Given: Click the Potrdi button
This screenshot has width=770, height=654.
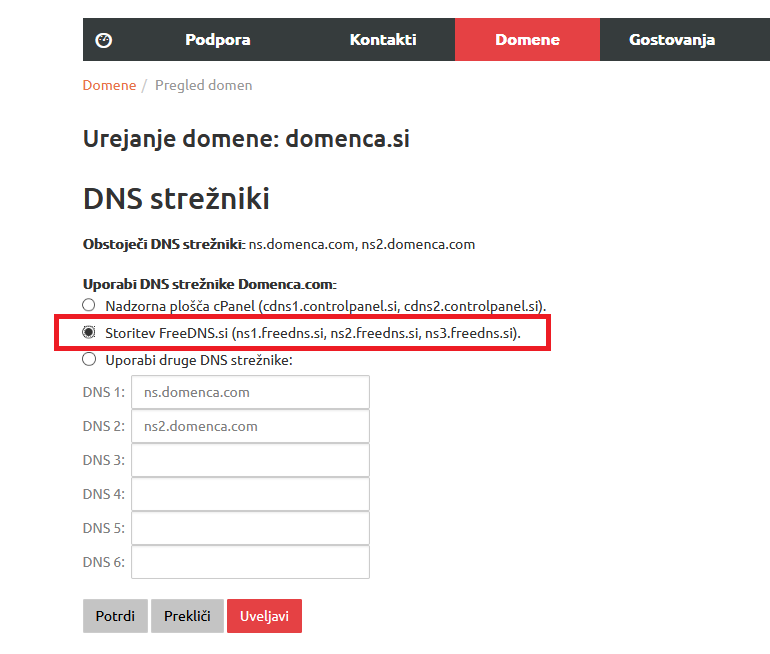Looking at the screenshot, I should point(115,616).
